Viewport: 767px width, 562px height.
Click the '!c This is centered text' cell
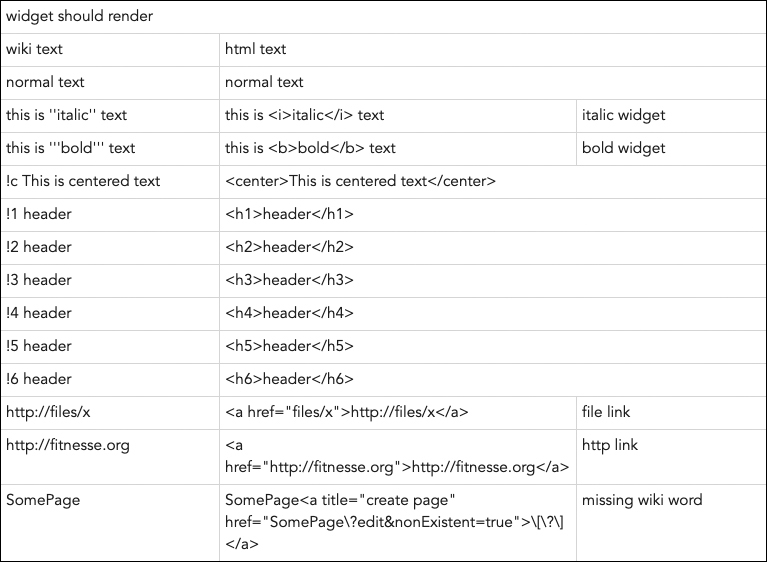pyautogui.click(x=83, y=181)
